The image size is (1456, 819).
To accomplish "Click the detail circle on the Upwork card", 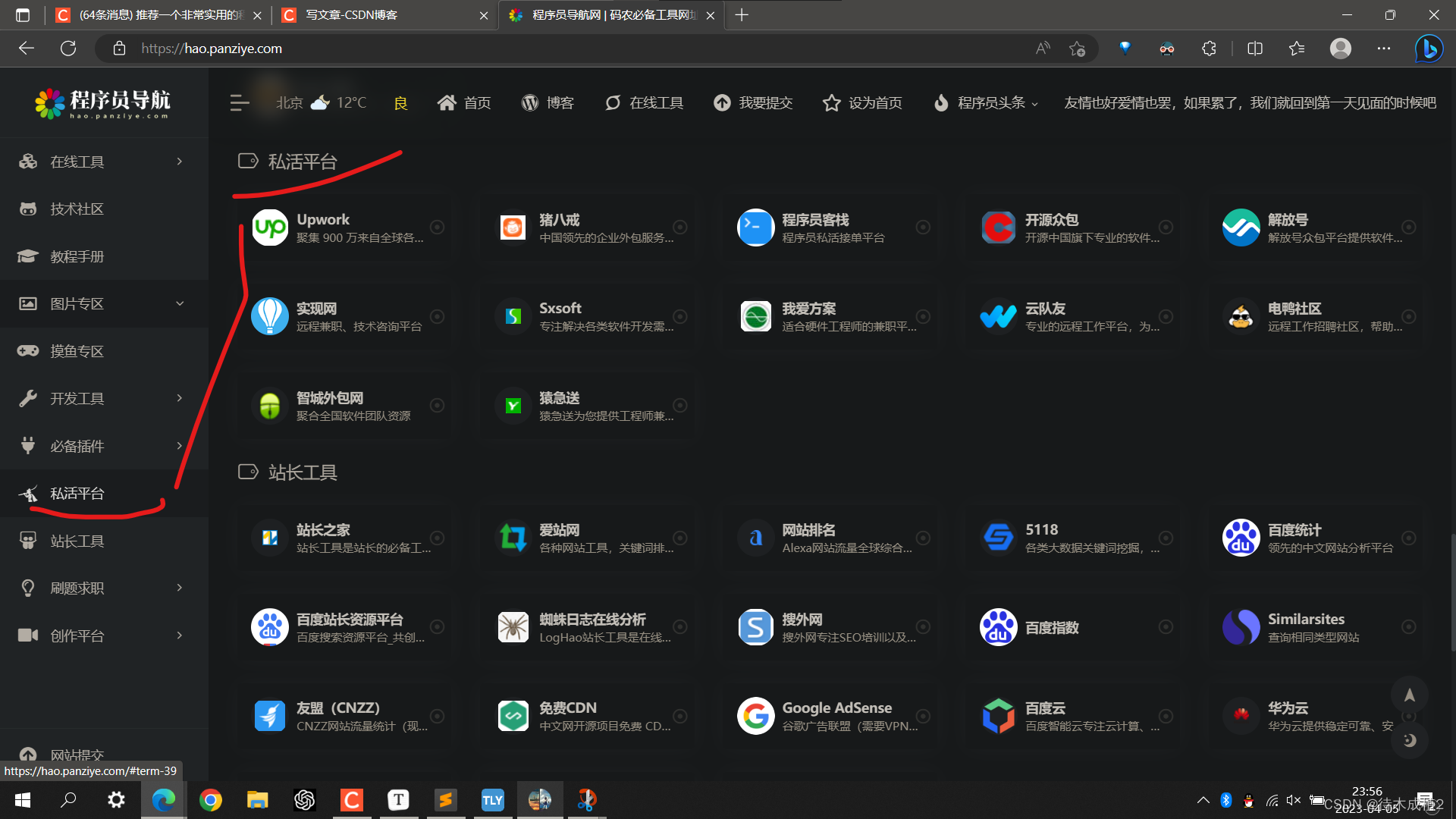I will (x=438, y=227).
